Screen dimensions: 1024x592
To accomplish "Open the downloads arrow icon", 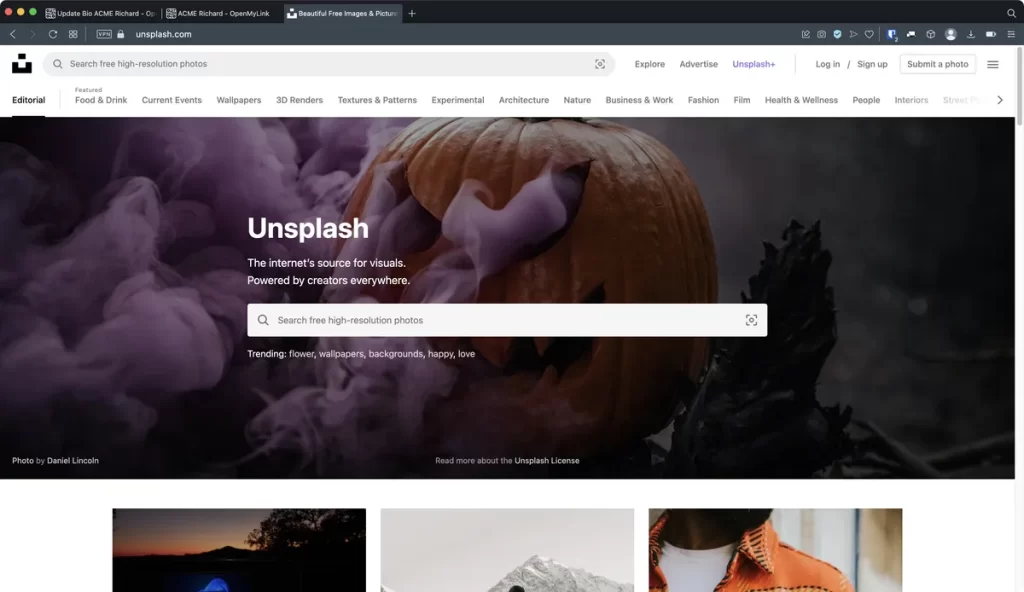I will pyautogui.click(x=971, y=34).
